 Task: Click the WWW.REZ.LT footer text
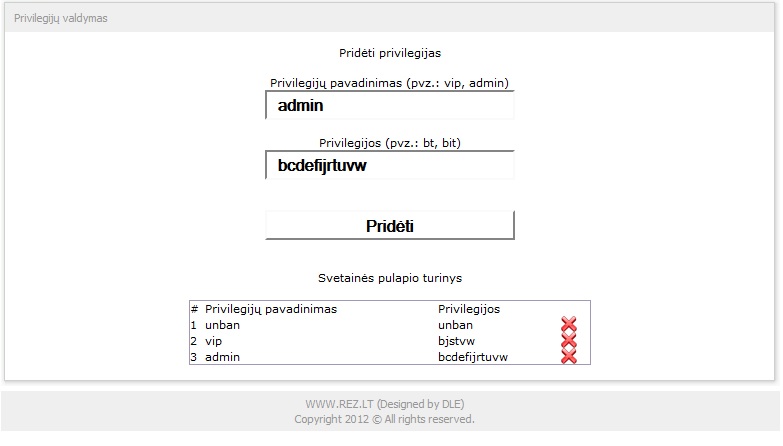point(385,404)
